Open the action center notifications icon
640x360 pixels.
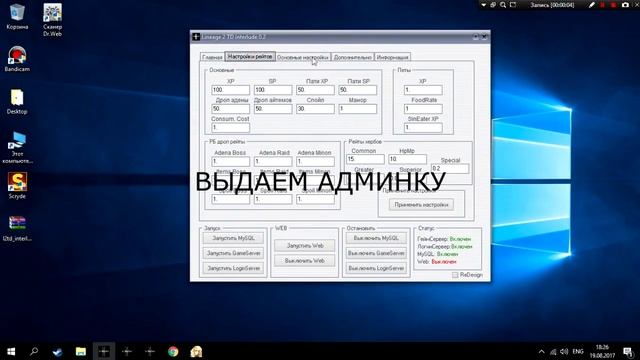(x=629, y=351)
